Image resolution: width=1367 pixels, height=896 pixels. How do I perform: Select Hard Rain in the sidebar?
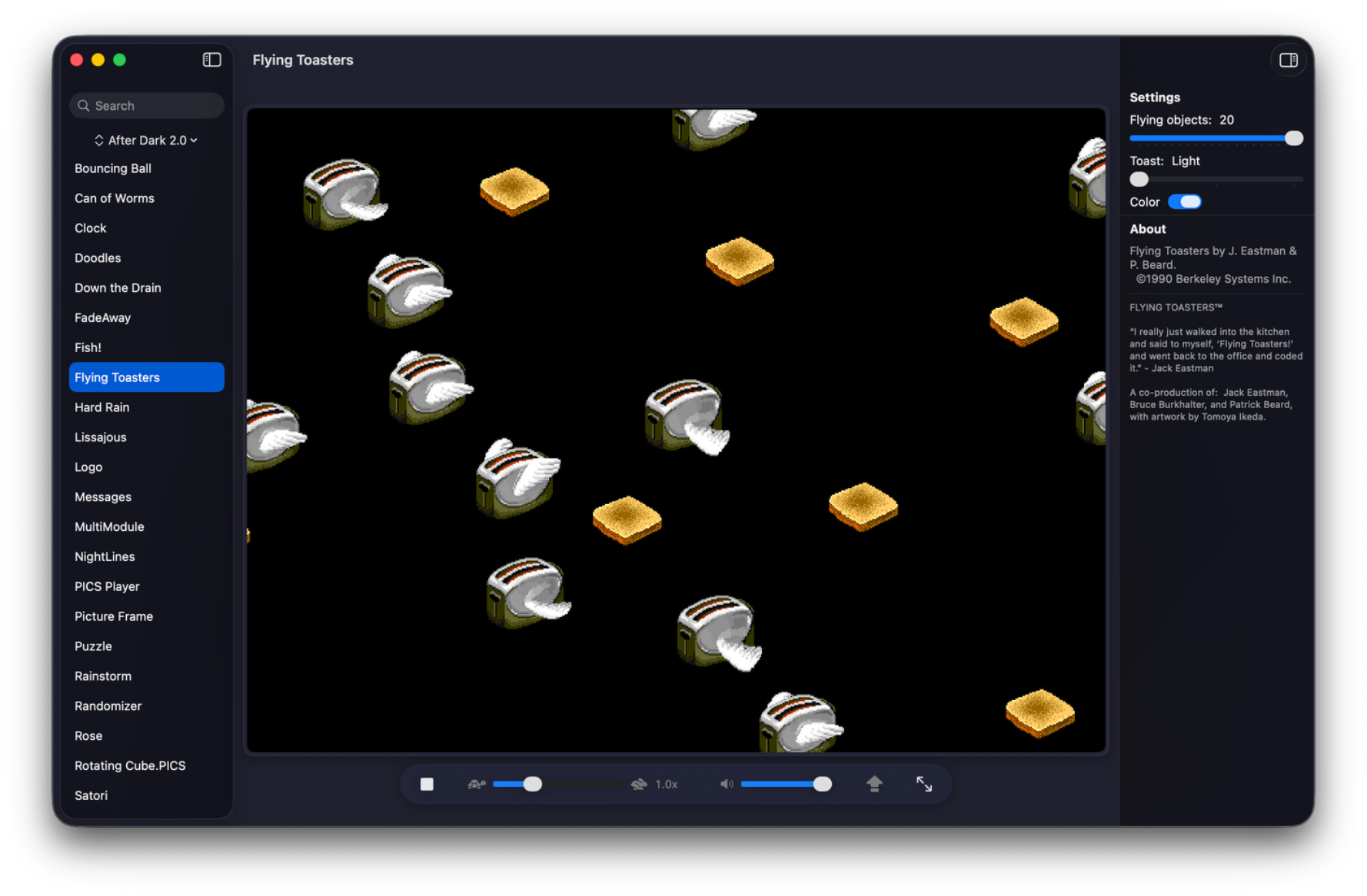coord(101,407)
